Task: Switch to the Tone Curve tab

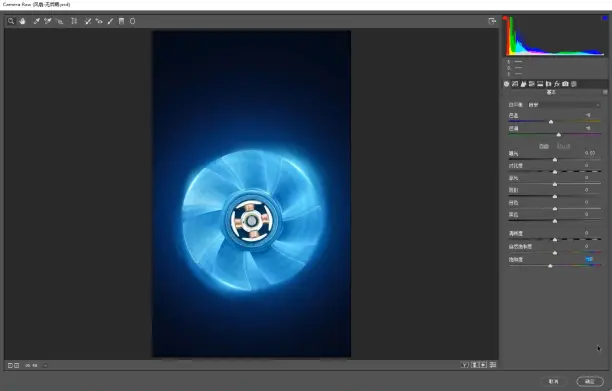Action: click(x=515, y=84)
